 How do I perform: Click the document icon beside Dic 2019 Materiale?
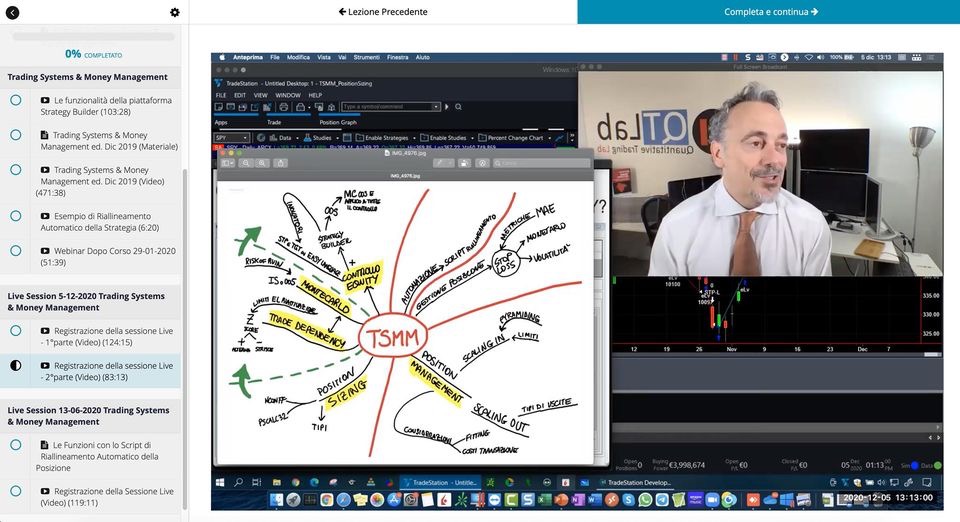(44, 135)
